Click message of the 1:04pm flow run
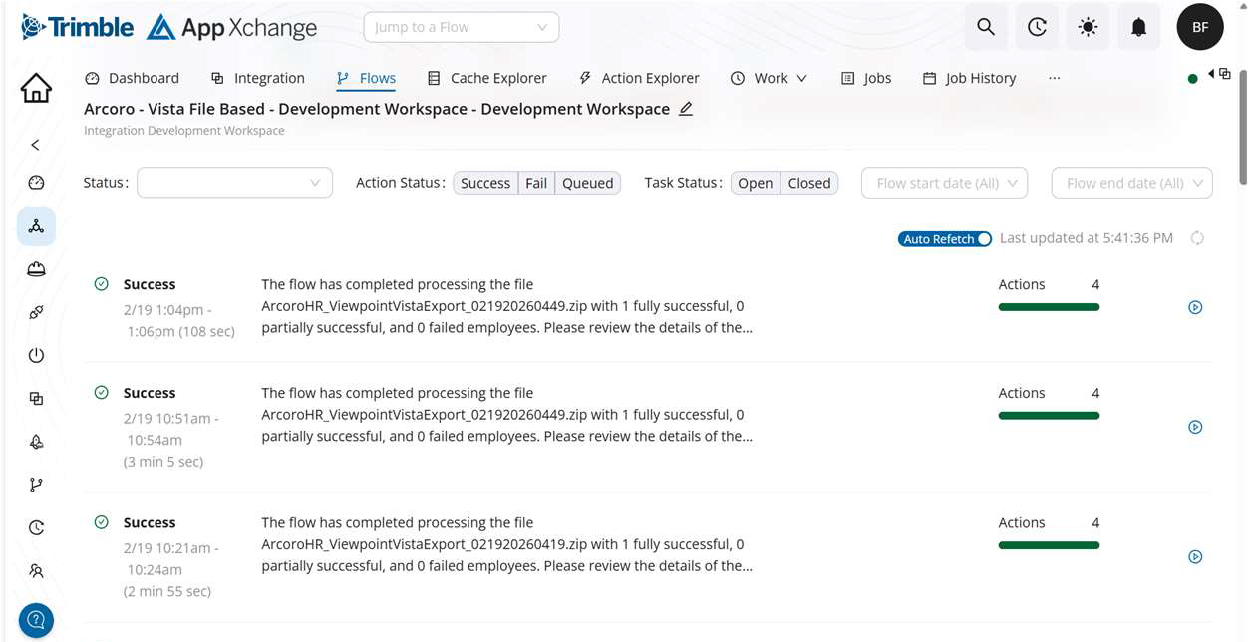Viewport: 1248px width, 642px height. point(507,306)
